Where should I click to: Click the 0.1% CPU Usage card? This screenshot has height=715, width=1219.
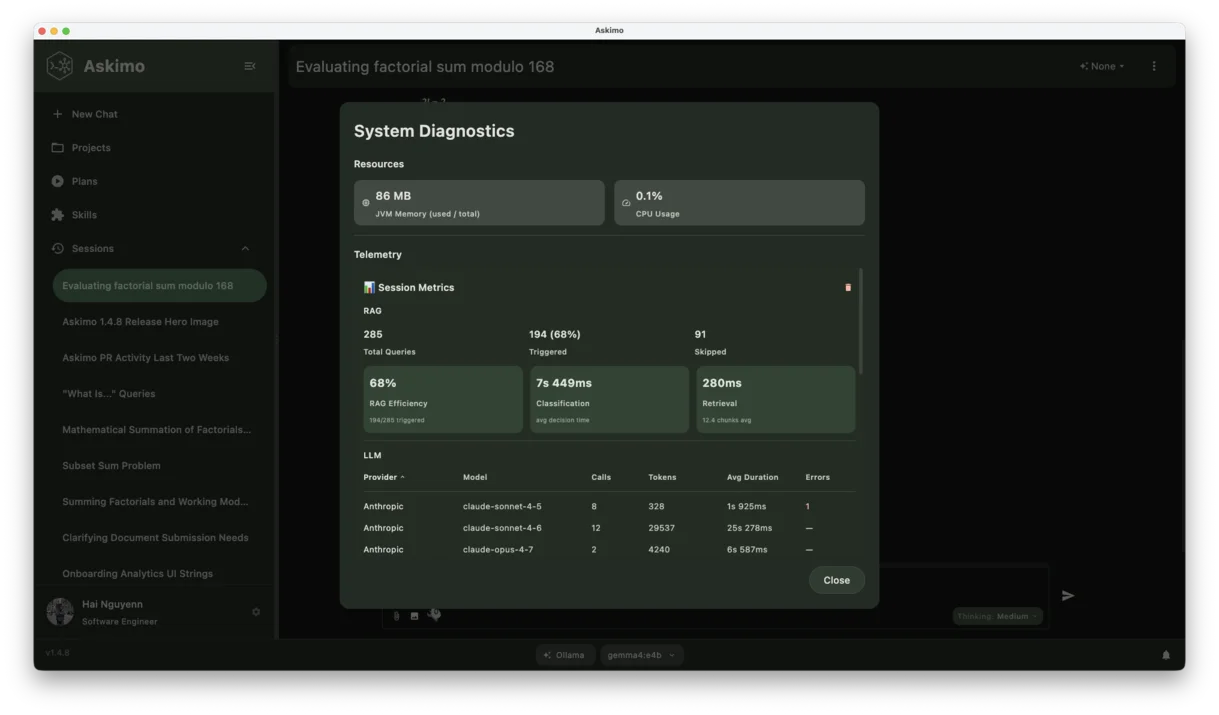(x=739, y=203)
